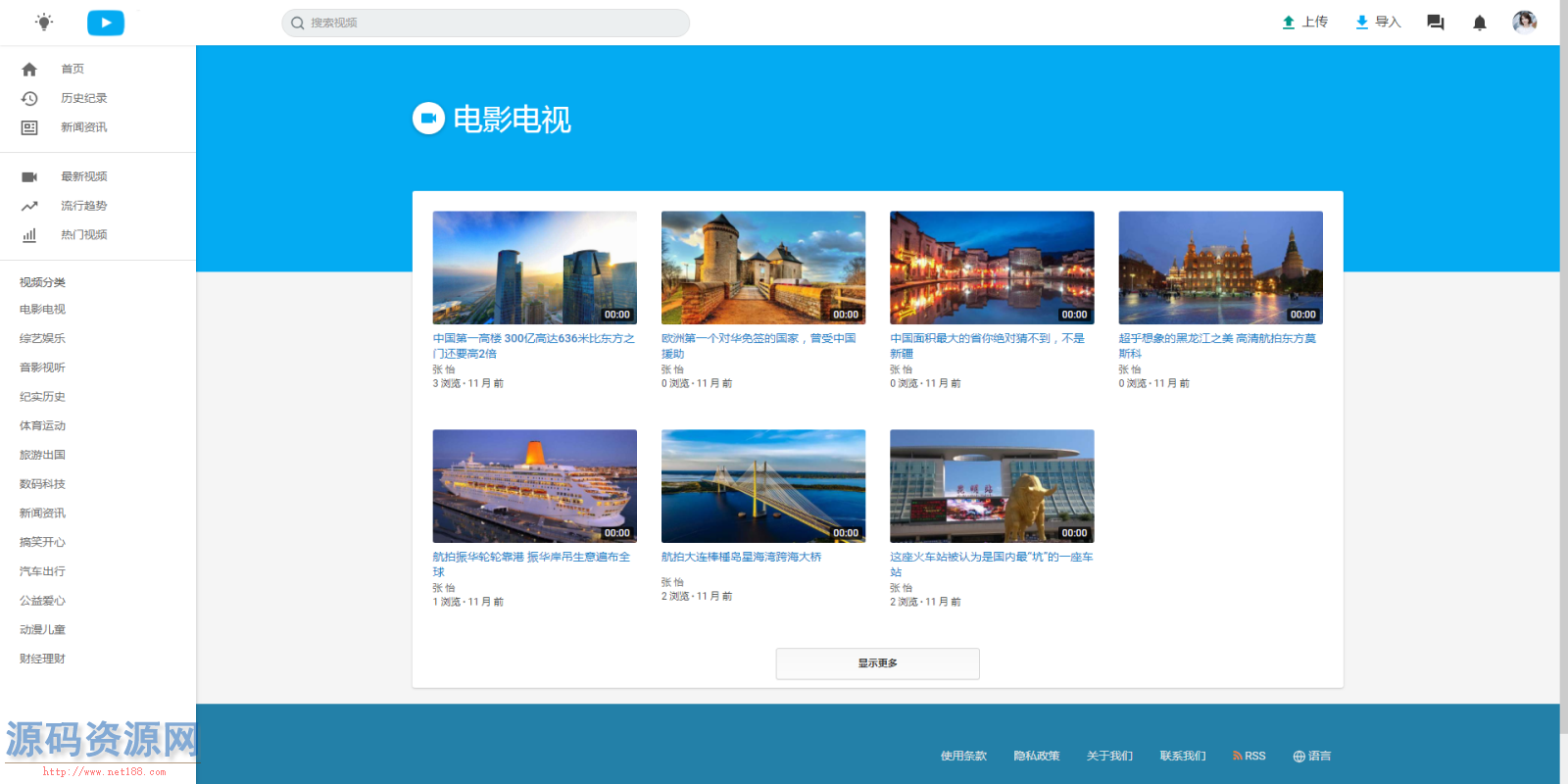Click the search magnifier icon
This screenshot has width=1568, height=784.
[x=298, y=23]
